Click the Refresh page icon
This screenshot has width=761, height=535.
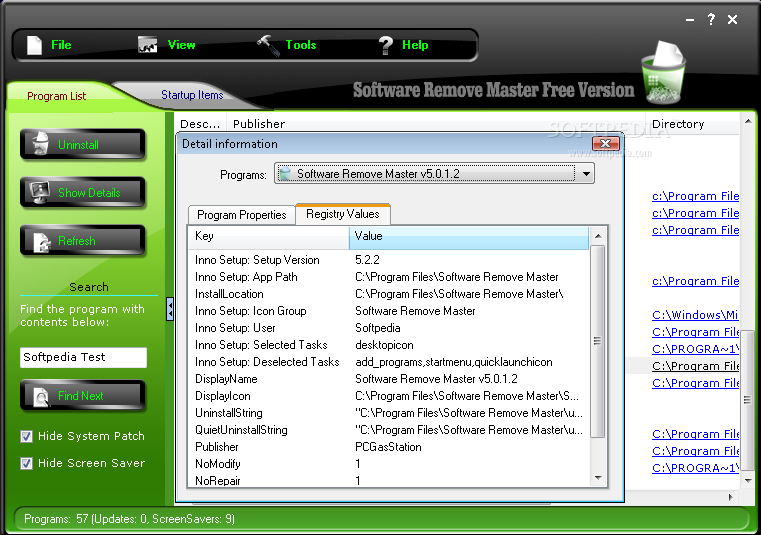pyautogui.click(x=42, y=242)
